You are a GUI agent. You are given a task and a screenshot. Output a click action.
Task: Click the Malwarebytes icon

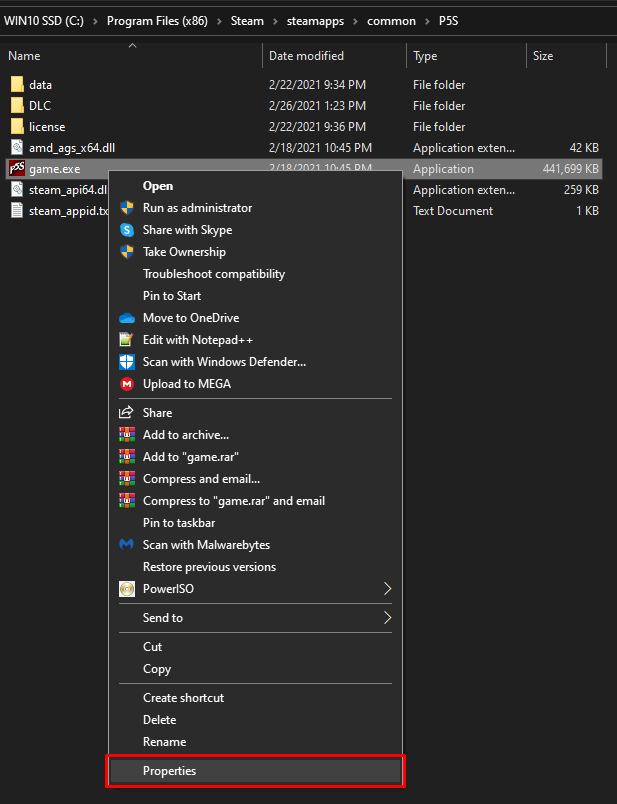click(x=127, y=545)
